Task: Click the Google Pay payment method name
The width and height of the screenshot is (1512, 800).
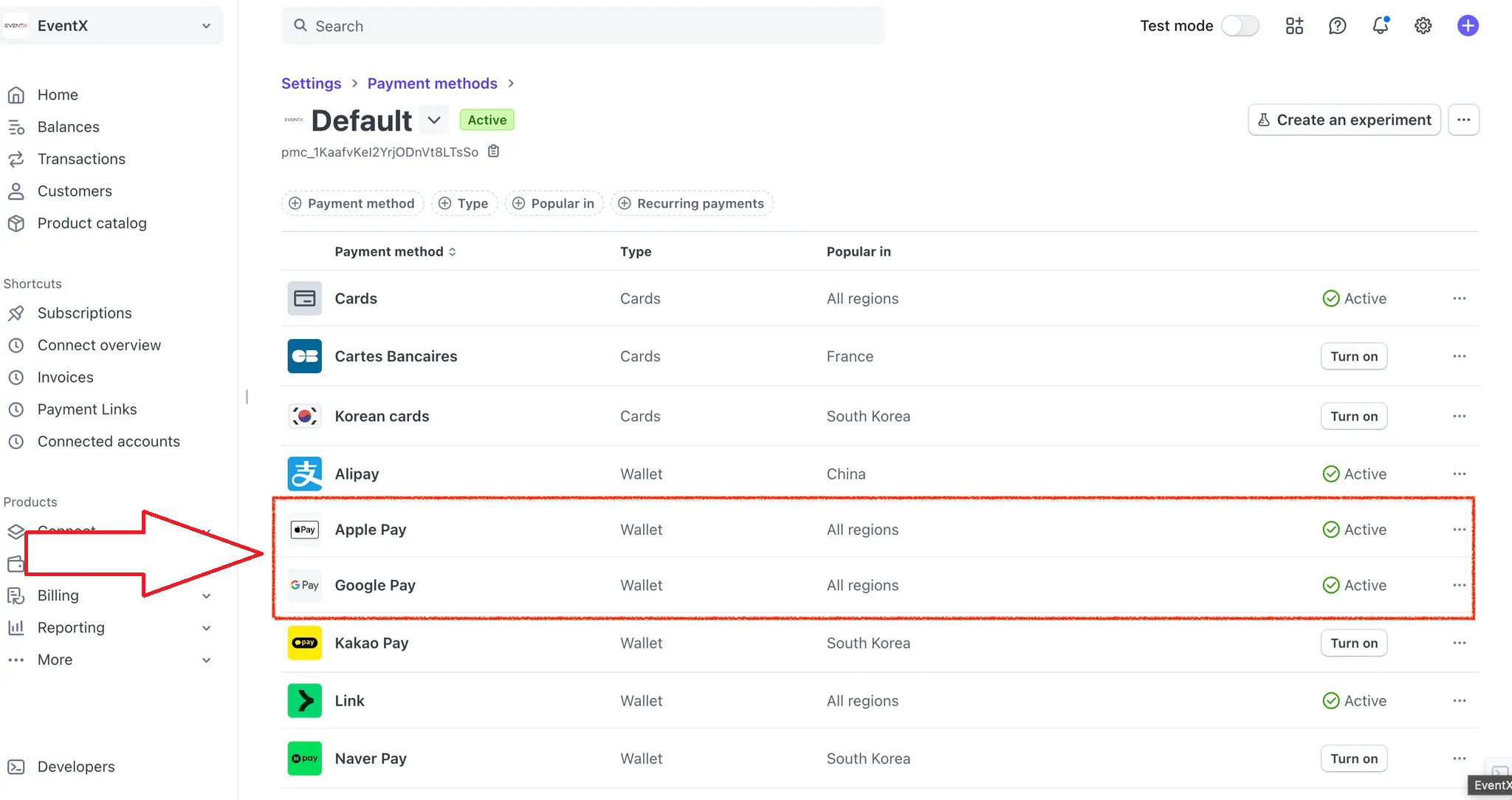Action: (x=375, y=585)
